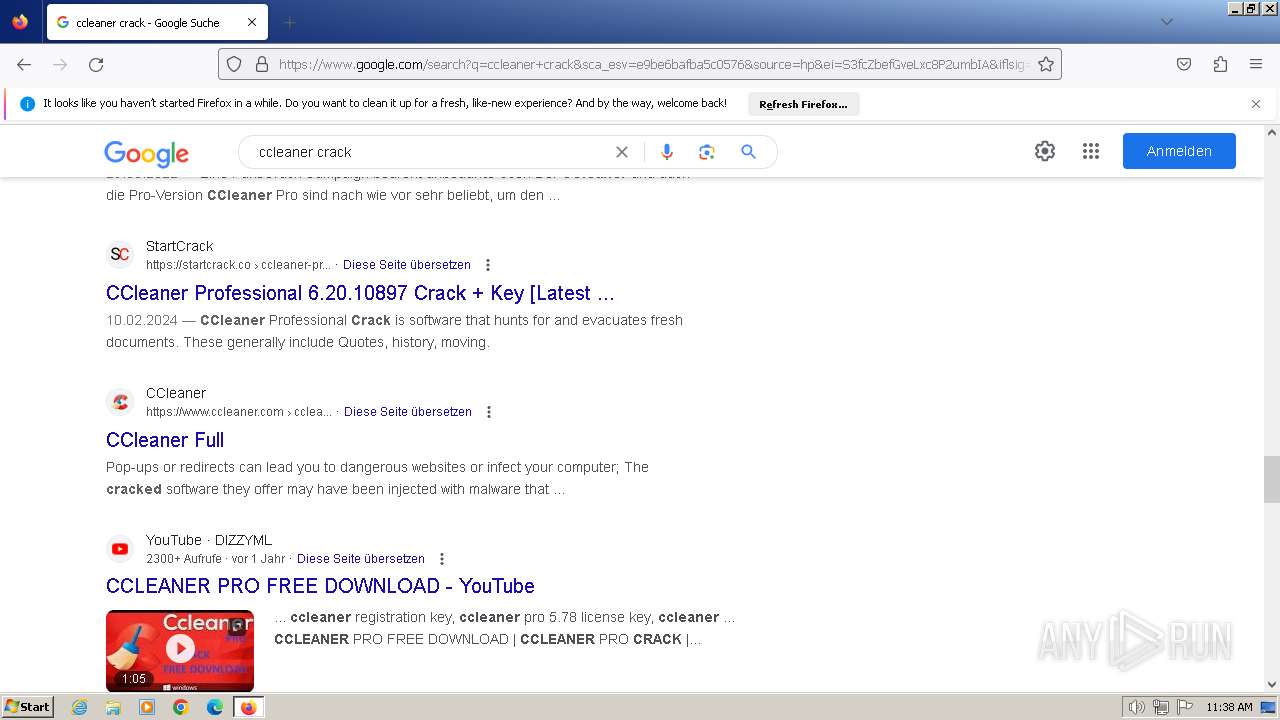
Task: Show site info via padlock icon
Action: tap(262, 64)
